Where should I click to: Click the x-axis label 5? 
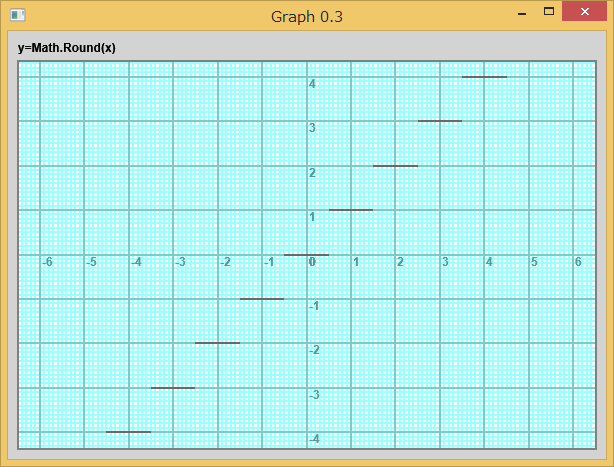pos(534,262)
